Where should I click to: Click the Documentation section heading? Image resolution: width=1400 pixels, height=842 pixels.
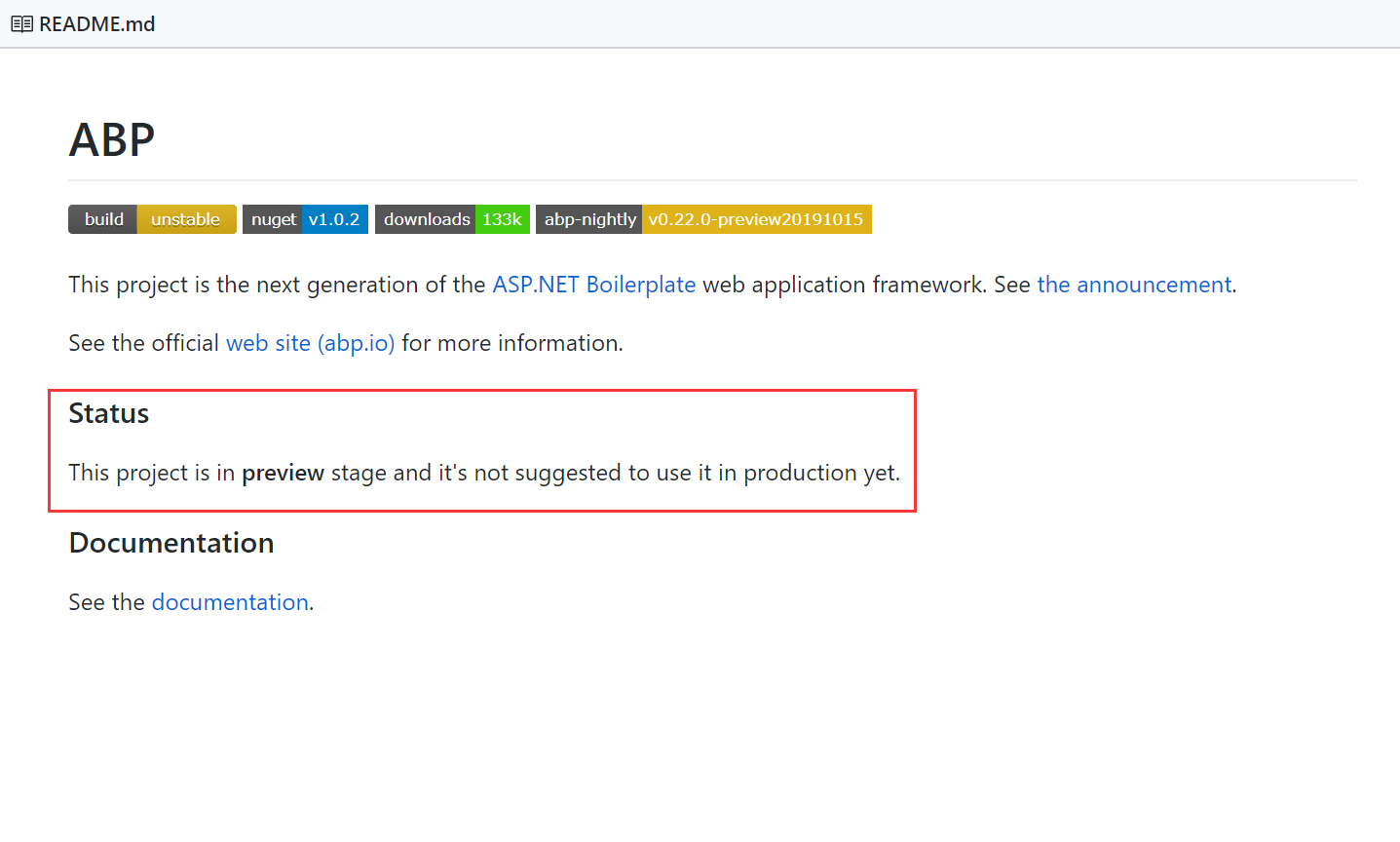click(170, 543)
